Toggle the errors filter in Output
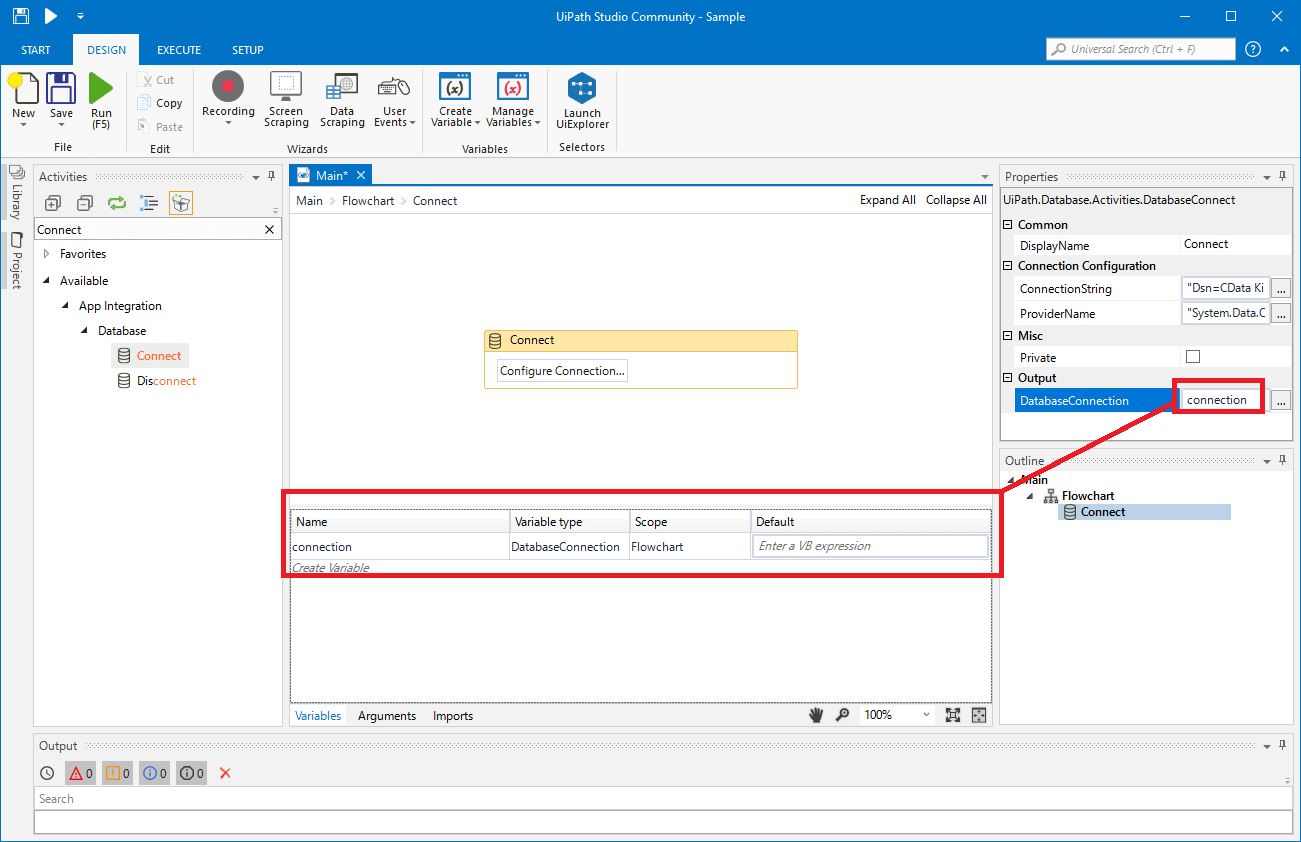The image size is (1301, 842). point(80,773)
